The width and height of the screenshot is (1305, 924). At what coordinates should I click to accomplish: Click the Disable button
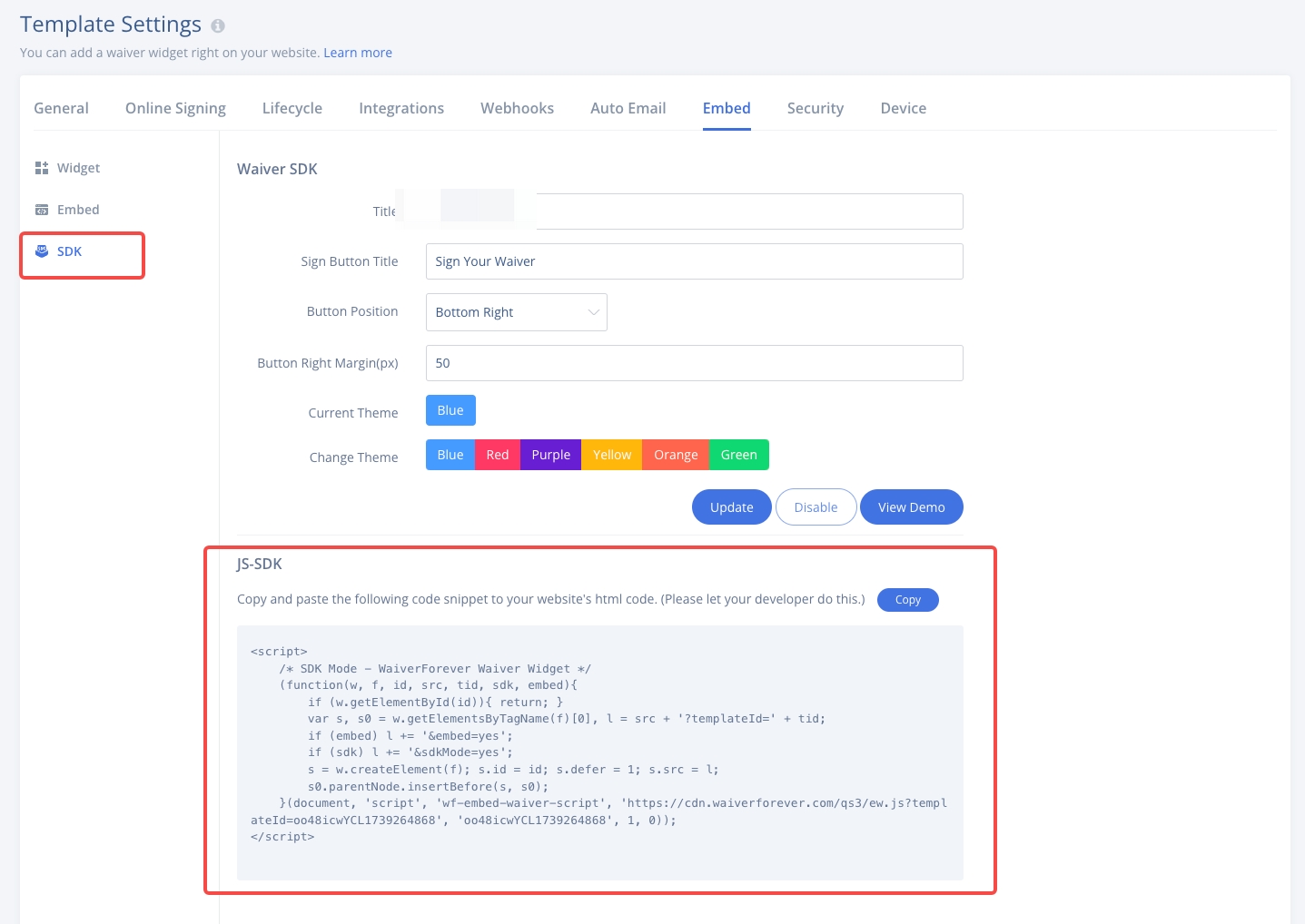click(x=816, y=507)
